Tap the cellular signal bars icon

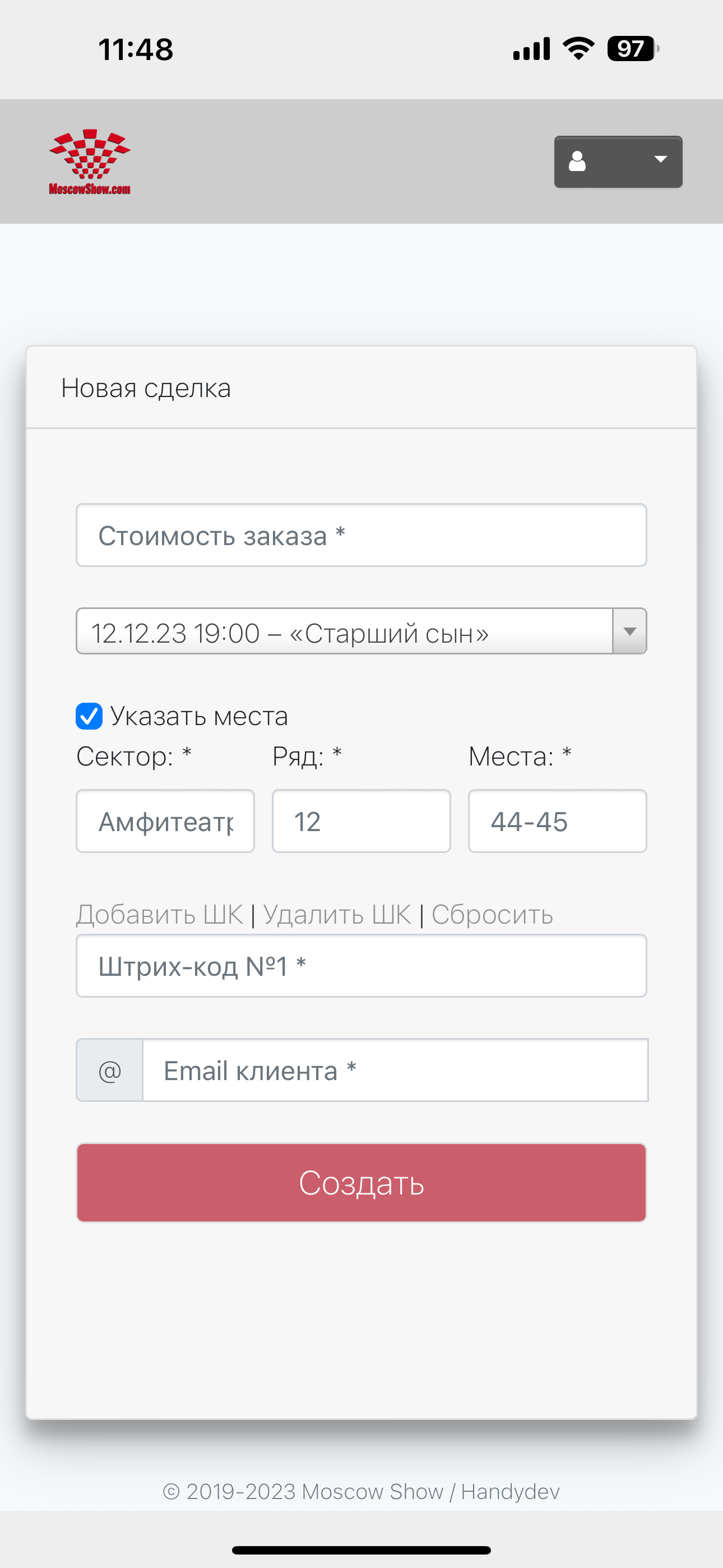[531, 49]
